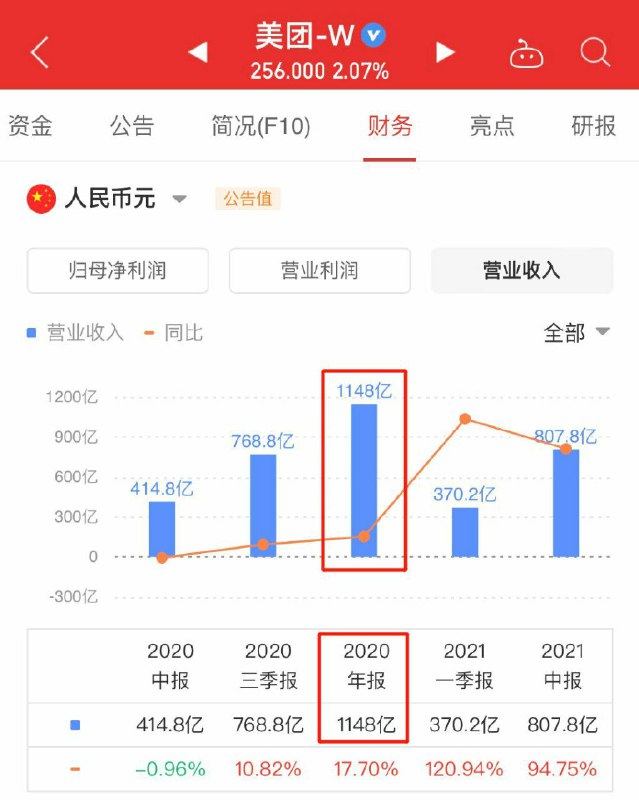The width and height of the screenshot is (639, 800).
Task: Tap the China flag currency icon
Action: [41, 199]
